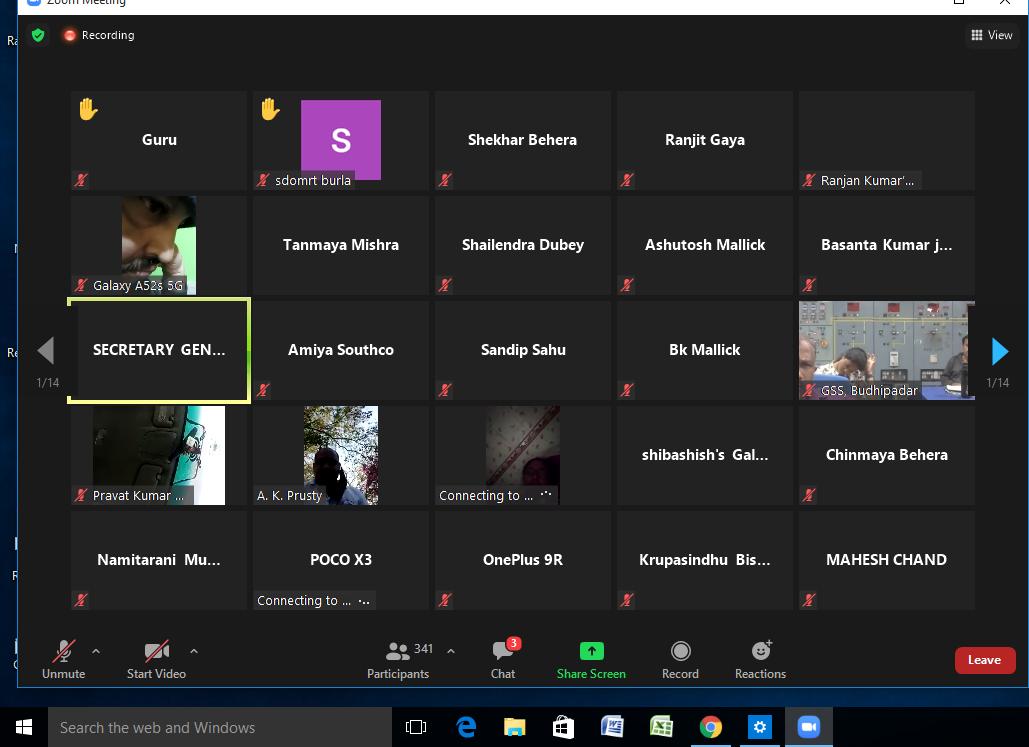Screen dimensions: 1029x747
Task: Click muted mic icon on Shekhar Behera tile
Action: click(446, 180)
